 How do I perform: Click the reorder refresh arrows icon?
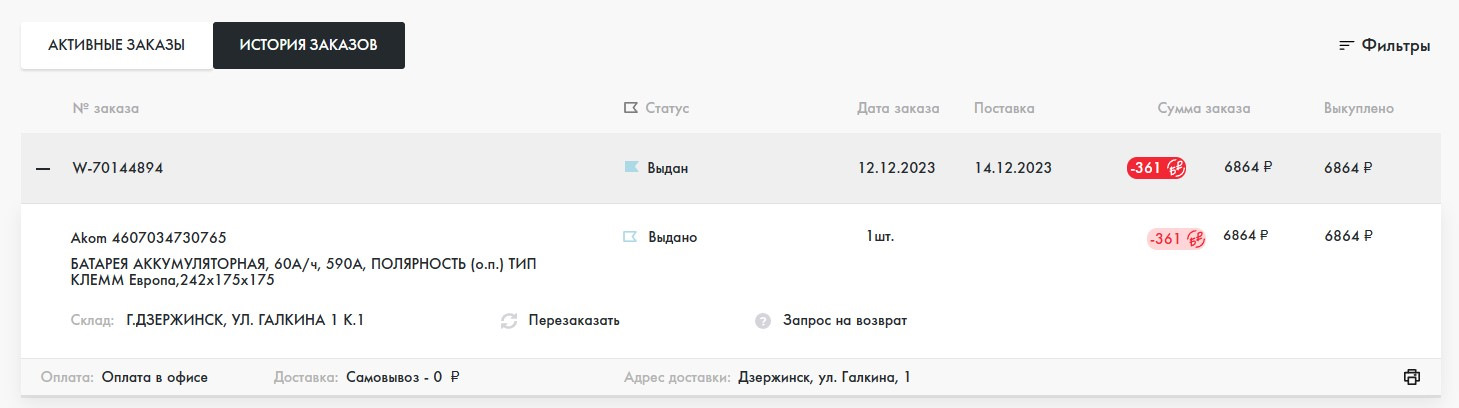[509, 321]
